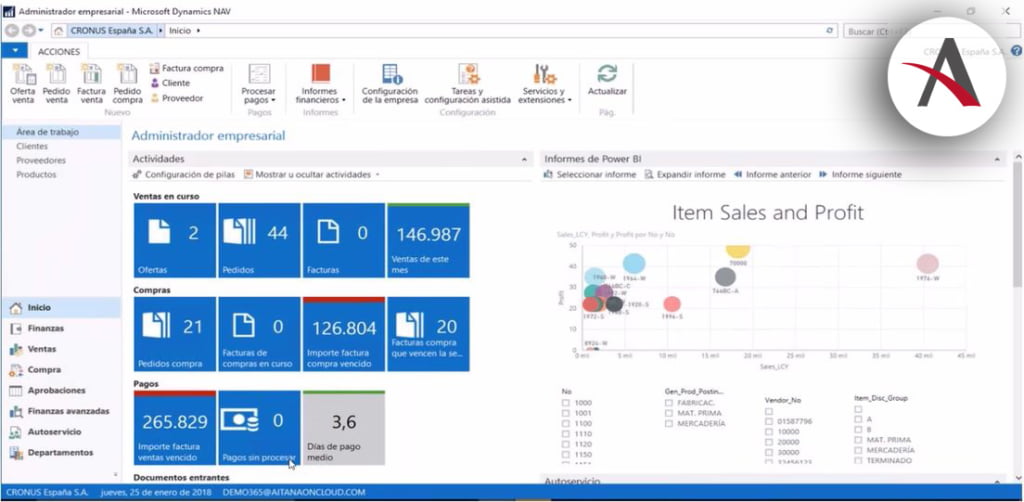Open the Departamentos section
The height and width of the screenshot is (502, 1024).
coord(61,452)
